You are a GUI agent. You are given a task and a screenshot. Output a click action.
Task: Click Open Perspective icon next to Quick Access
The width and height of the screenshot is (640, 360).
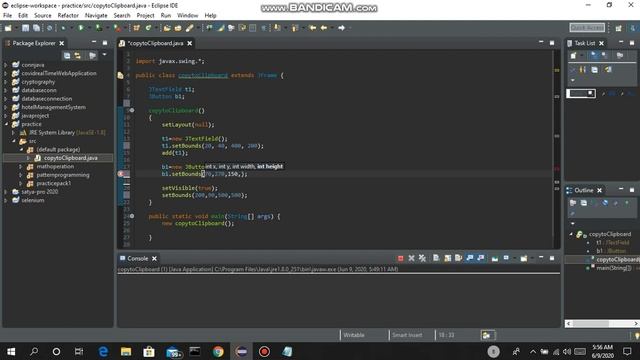(619, 28)
